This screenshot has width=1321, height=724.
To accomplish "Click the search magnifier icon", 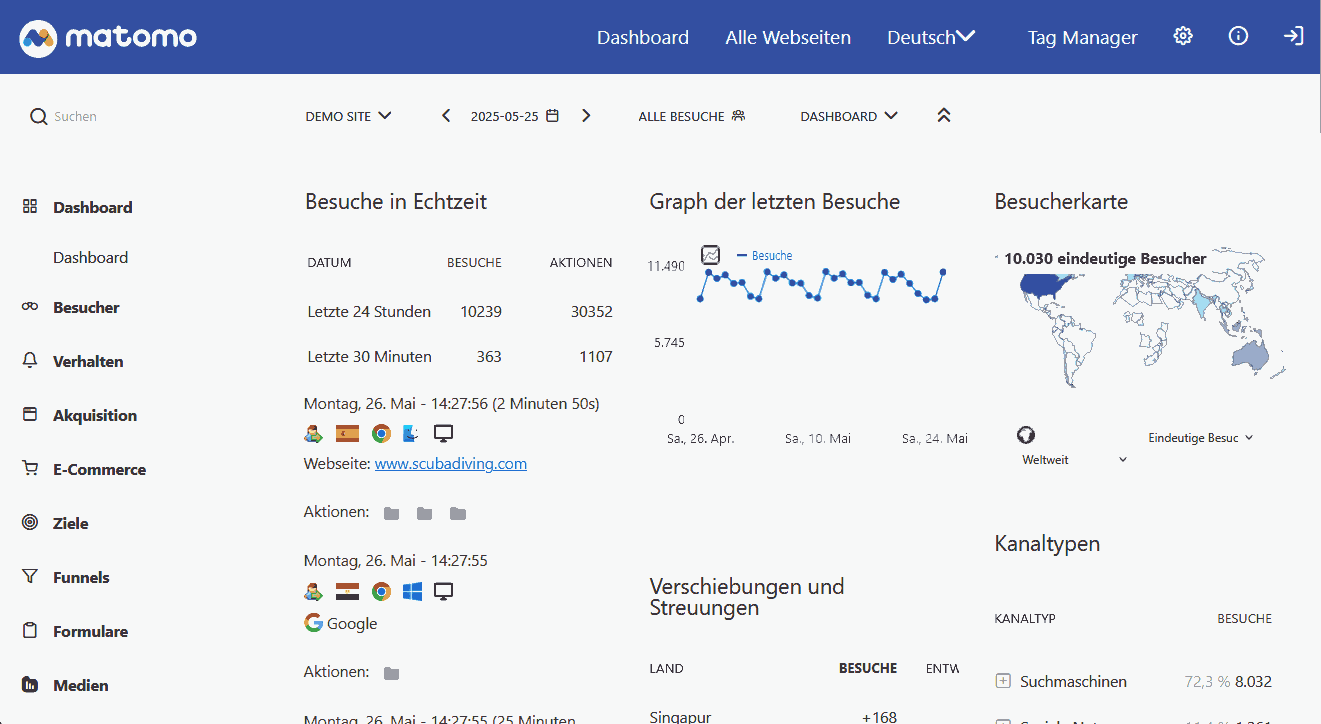I will pyautogui.click(x=39, y=117).
